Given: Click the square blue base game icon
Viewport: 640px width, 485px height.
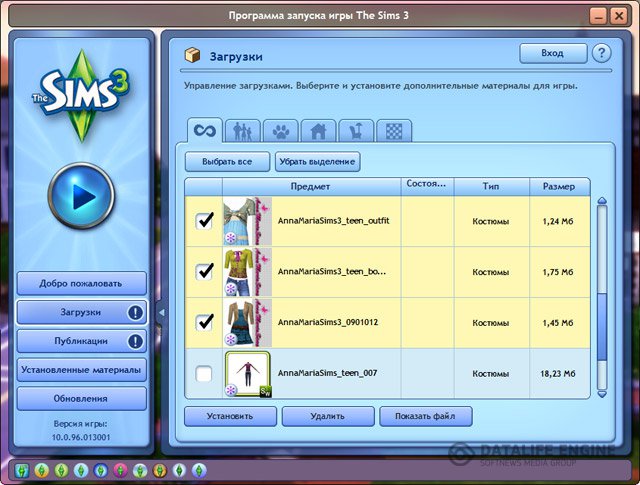Looking at the screenshot, I should 22,471.
